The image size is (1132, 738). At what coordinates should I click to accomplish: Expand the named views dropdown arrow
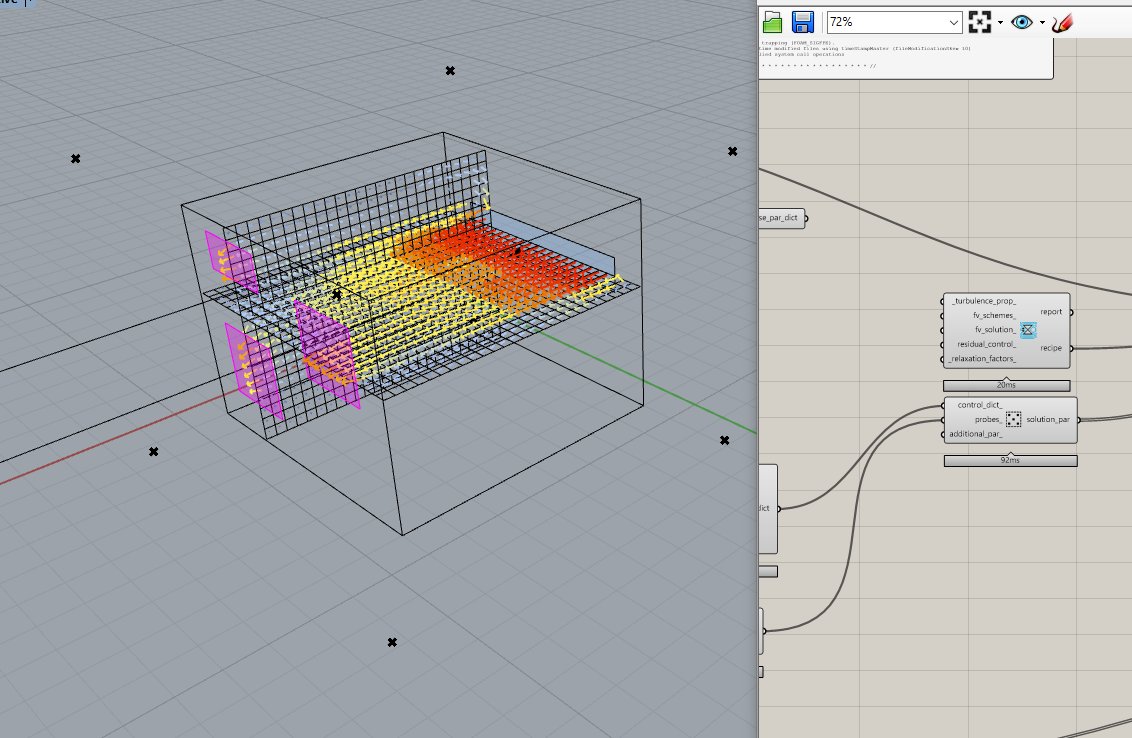pyautogui.click(x=1042, y=22)
